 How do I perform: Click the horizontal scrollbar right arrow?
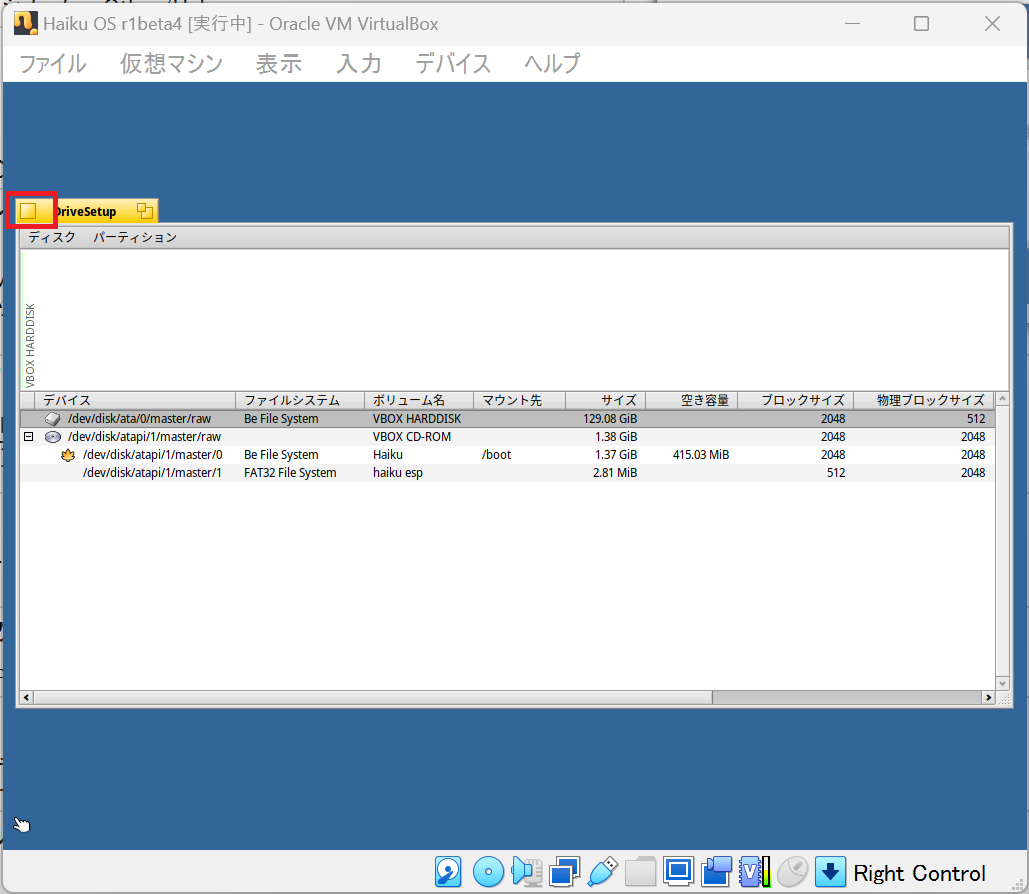coord(988,697)
